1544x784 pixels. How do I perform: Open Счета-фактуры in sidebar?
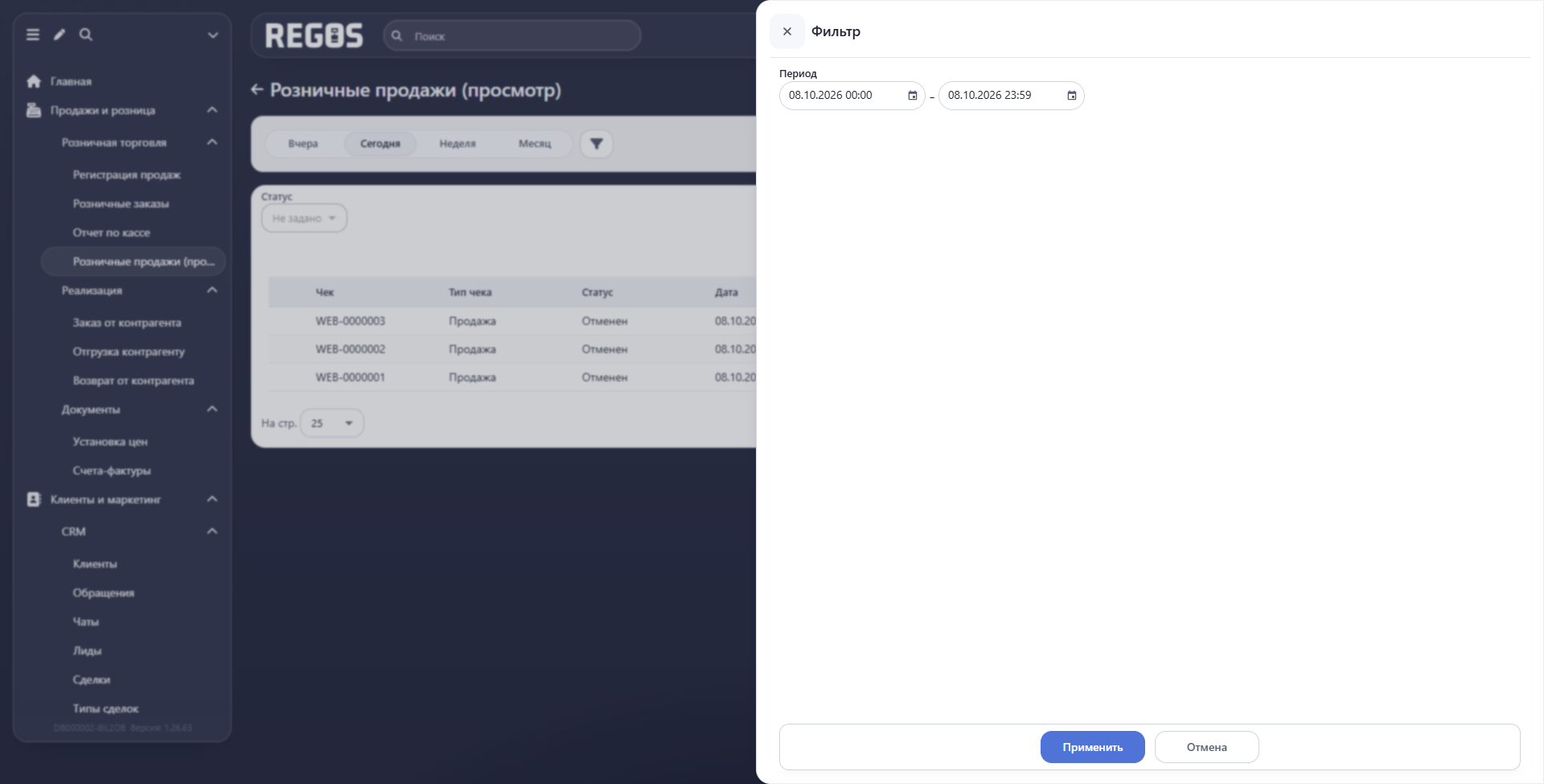112,470
